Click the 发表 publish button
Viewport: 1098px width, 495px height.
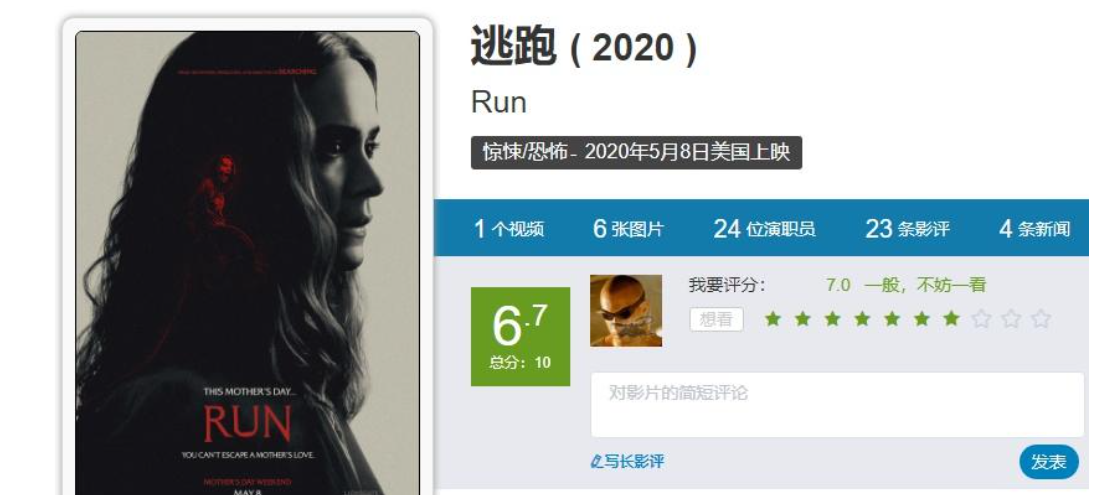1049,462
